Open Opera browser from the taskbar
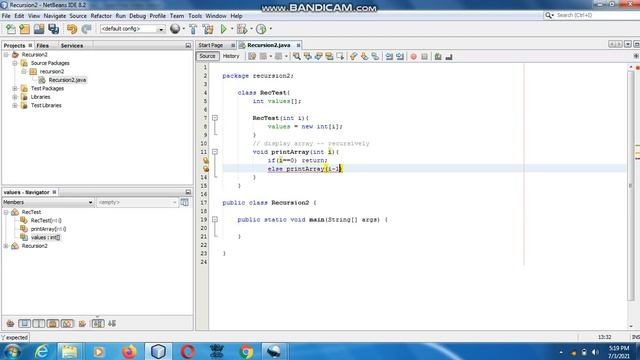The height and width of the screenshot is (360, 640). click(187, 351)
